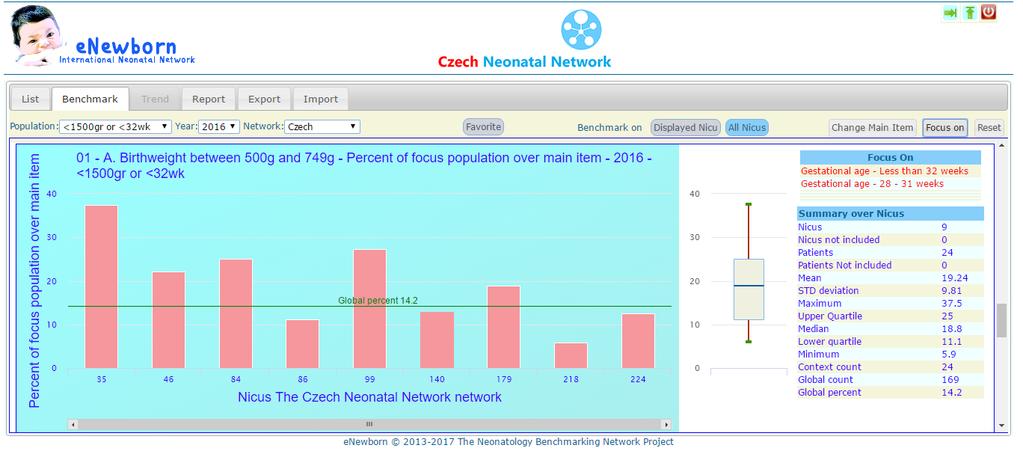Click the Focus On header
This screenshot has width=1023, height=454.
890,157
